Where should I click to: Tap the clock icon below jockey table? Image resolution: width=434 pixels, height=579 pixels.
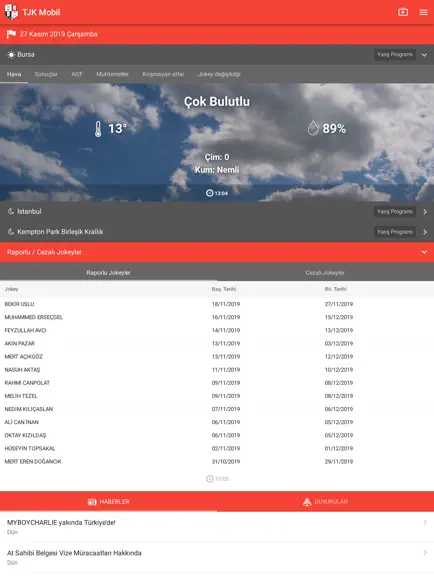pyautogui.click(x=209, y=479)
